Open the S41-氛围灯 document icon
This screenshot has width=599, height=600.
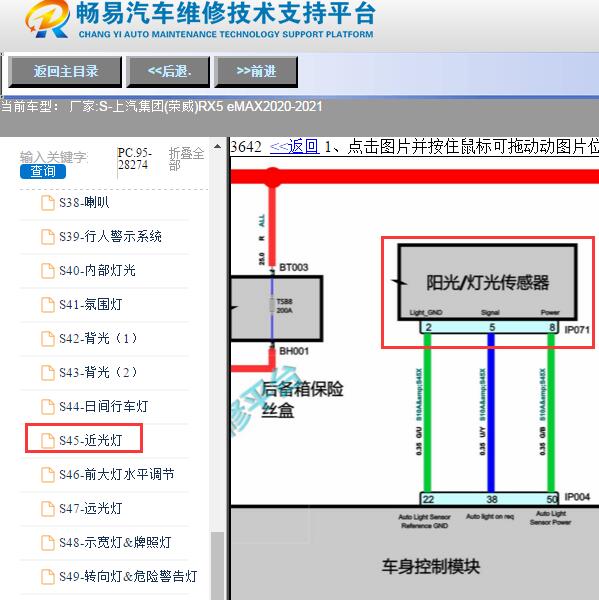pyautogui.click(x=48, y=305)
